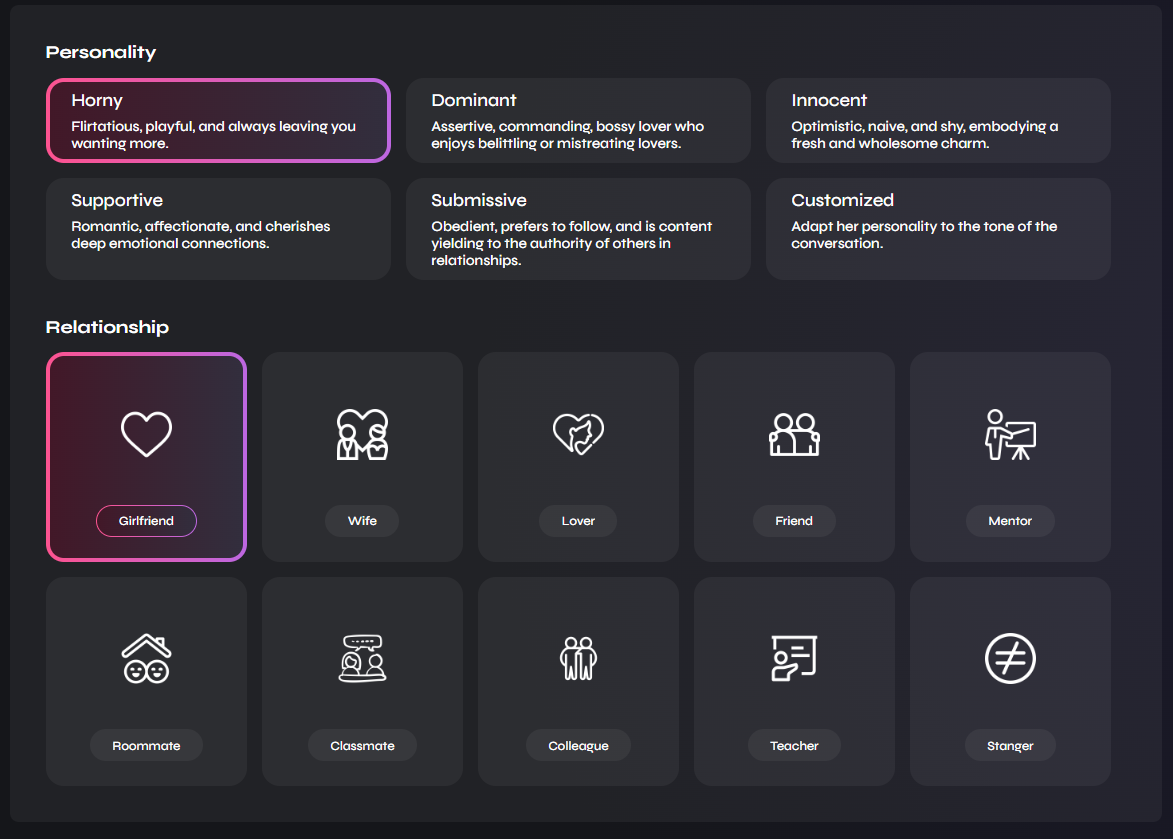Click the broken heart Lover icon

point(578,434)
